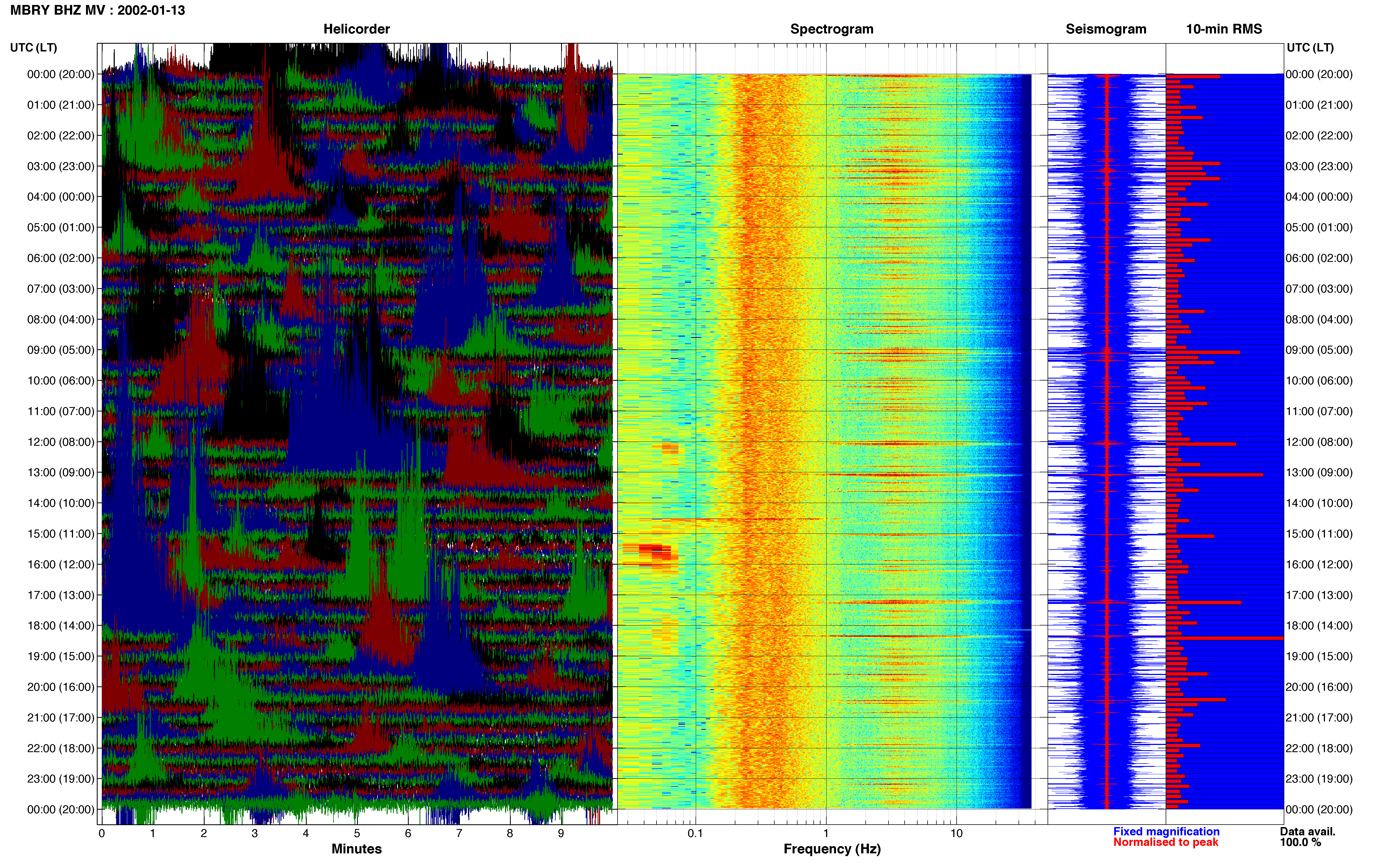Click the Minutes axis label

pos(356,849)
